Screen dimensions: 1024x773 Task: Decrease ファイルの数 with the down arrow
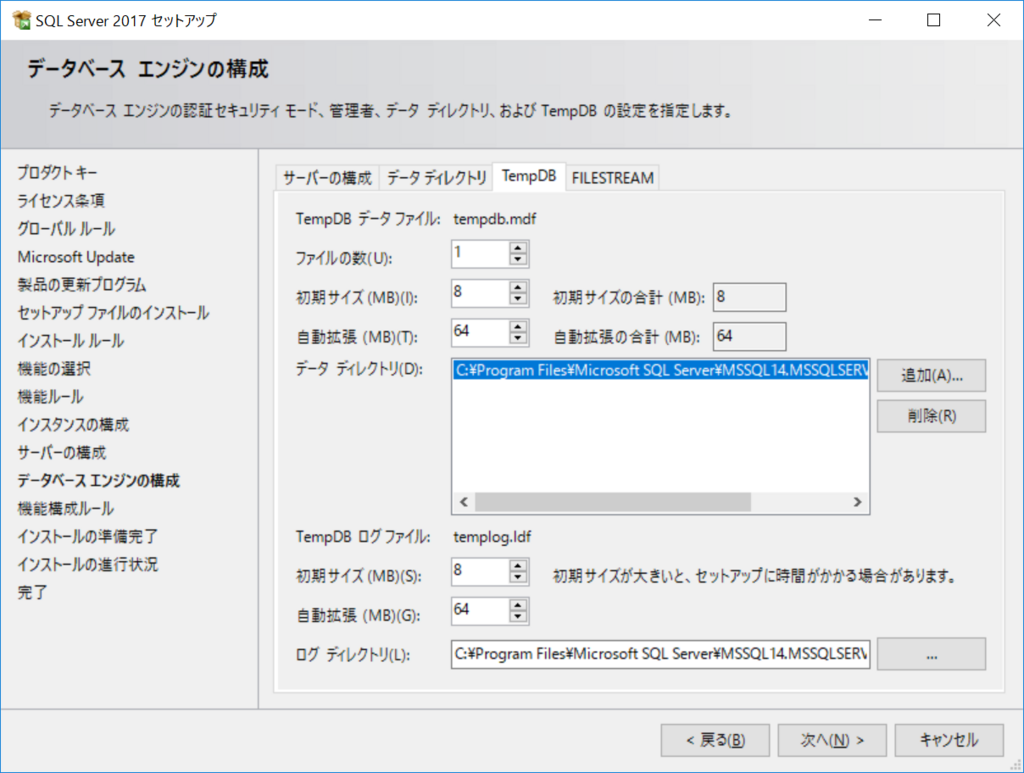click(518, 259)
